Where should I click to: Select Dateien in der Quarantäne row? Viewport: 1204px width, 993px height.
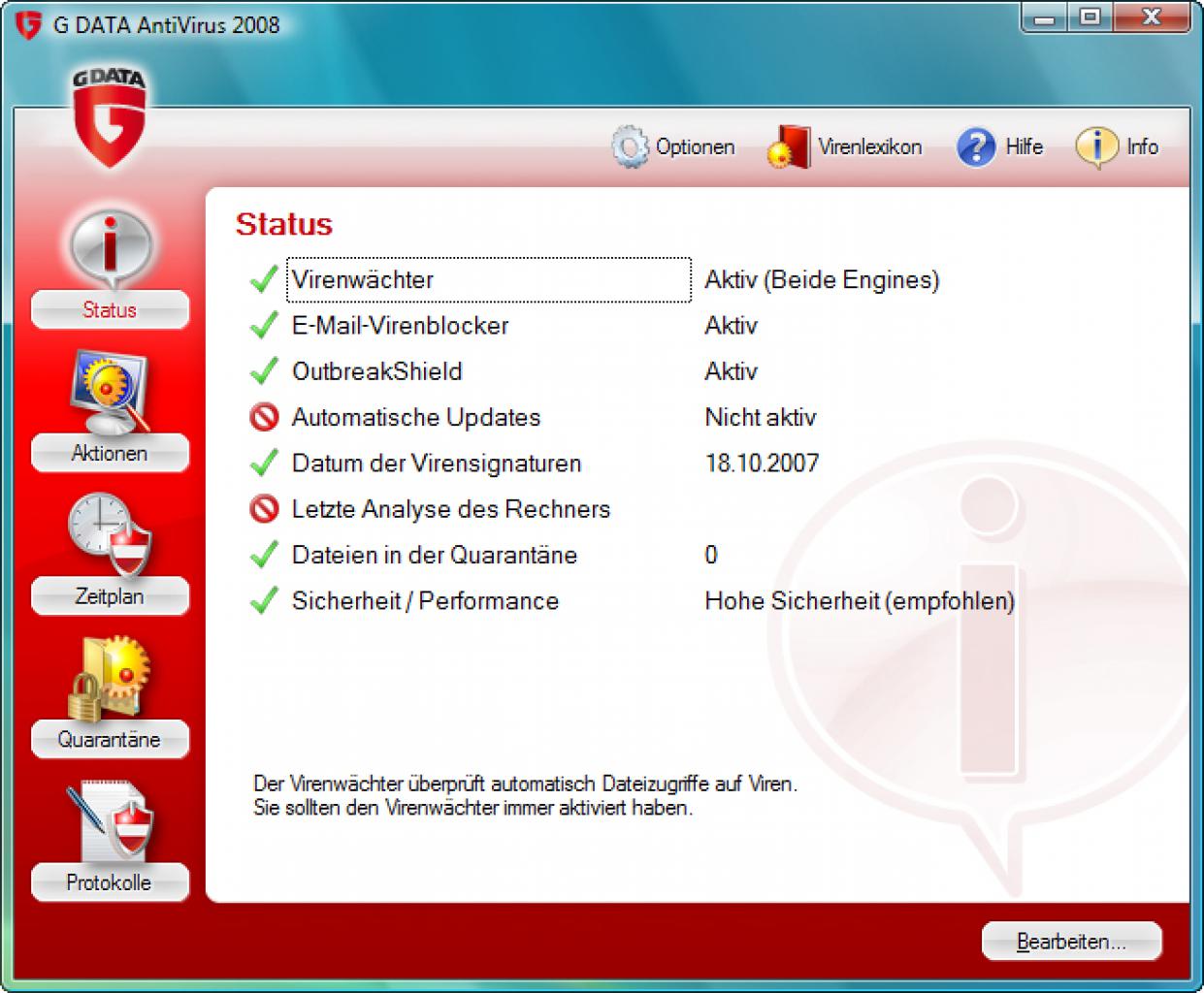(x=435, y=555)
